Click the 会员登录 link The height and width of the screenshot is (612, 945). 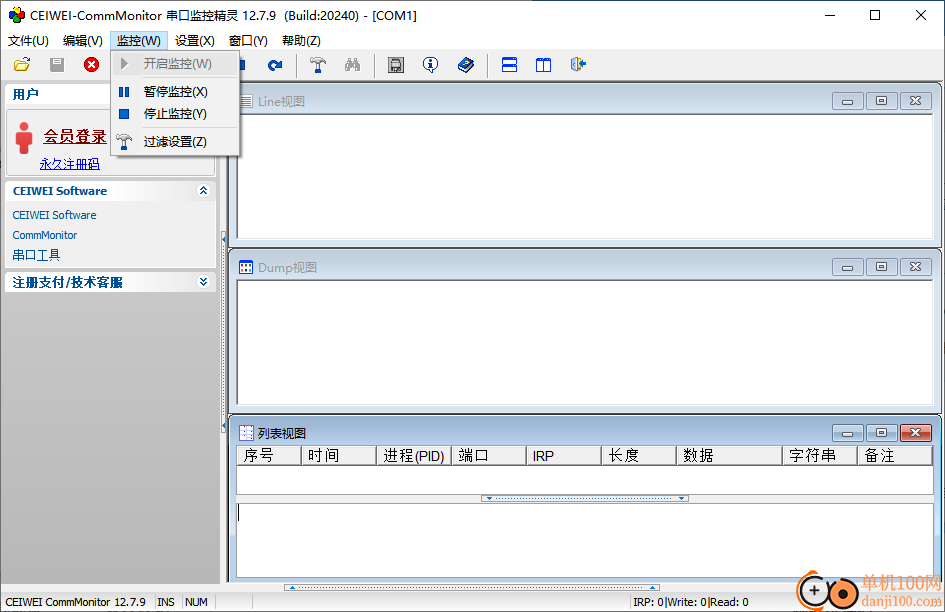[x=75, y=136]
